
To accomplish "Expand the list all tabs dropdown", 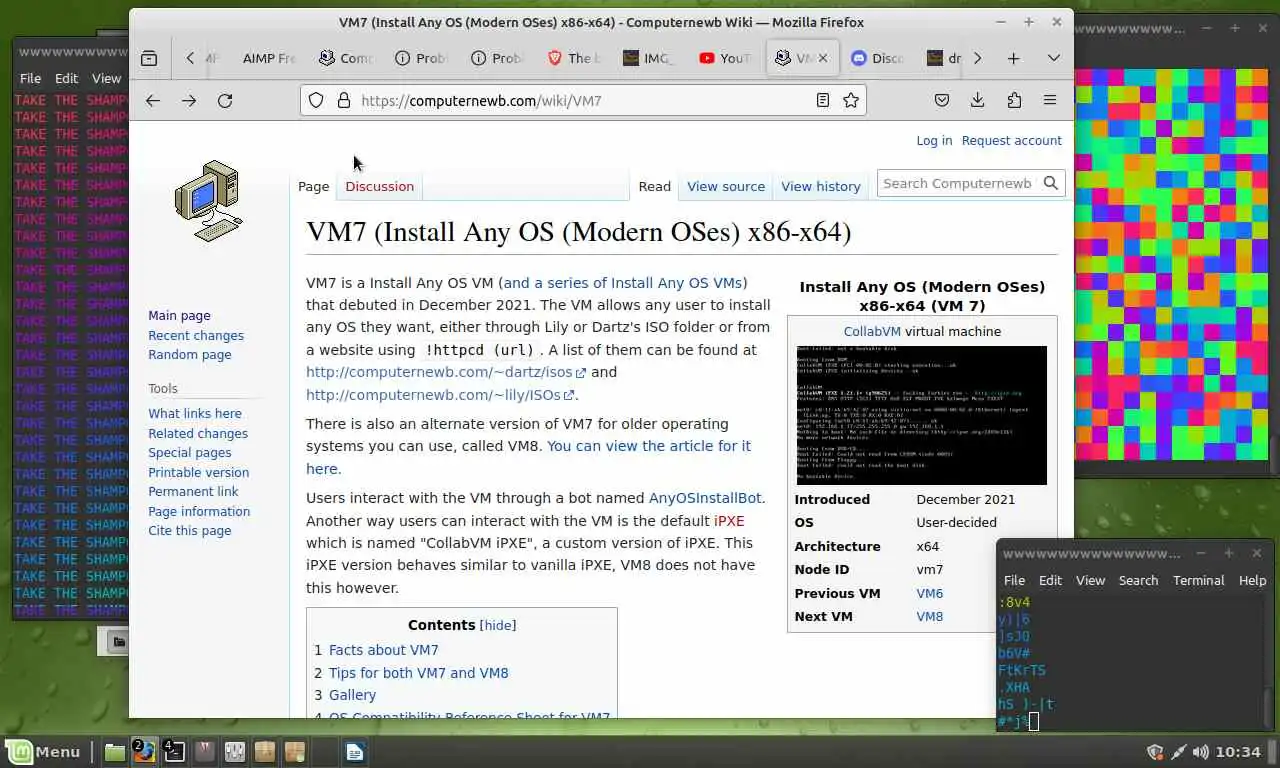I will click(x=1053, y=59).
